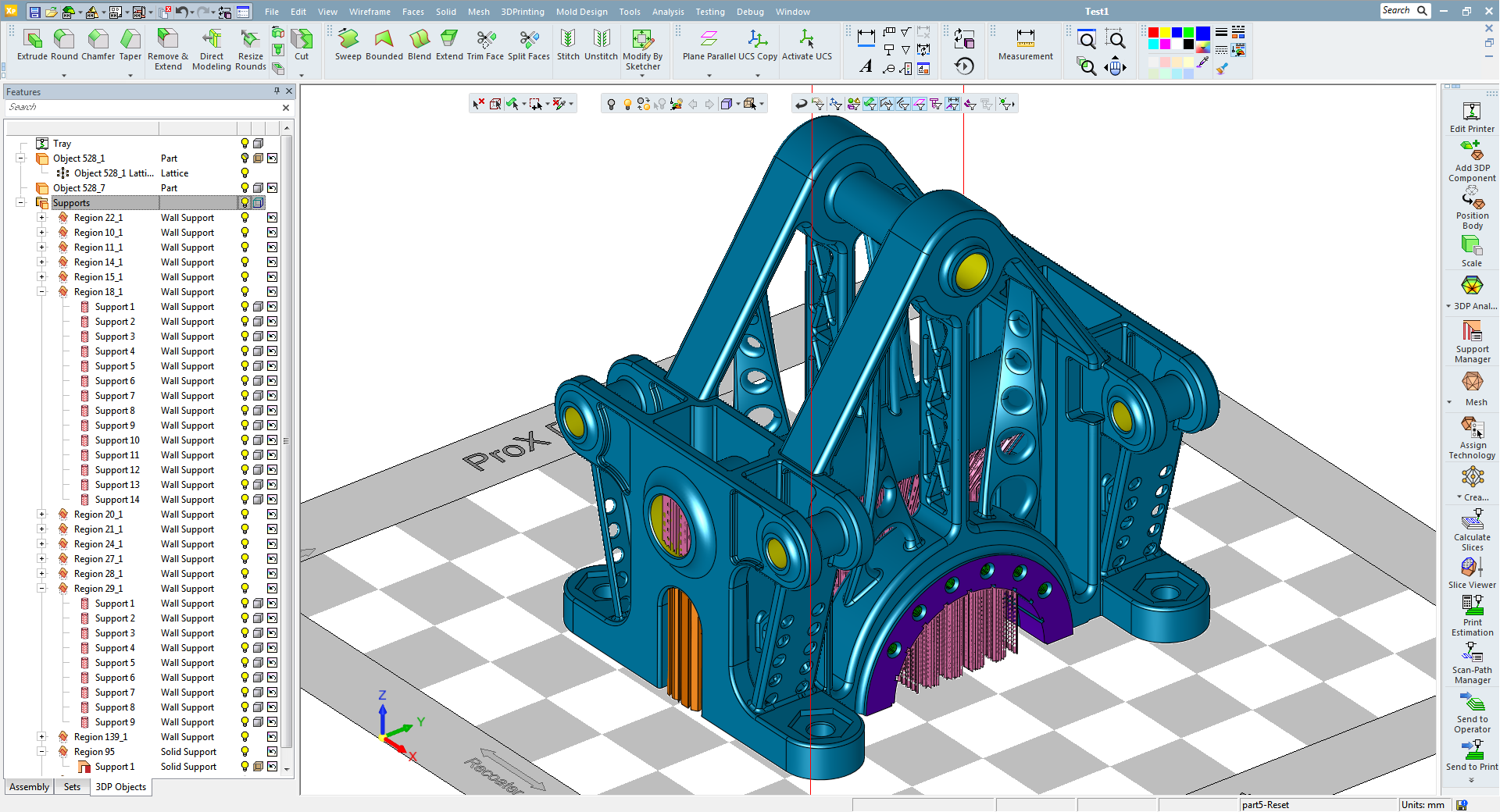This screenshot has height=812, width=1500.
Task: Toggle visibility bulb for Object 528_7
Action: (x=245, y=188)
